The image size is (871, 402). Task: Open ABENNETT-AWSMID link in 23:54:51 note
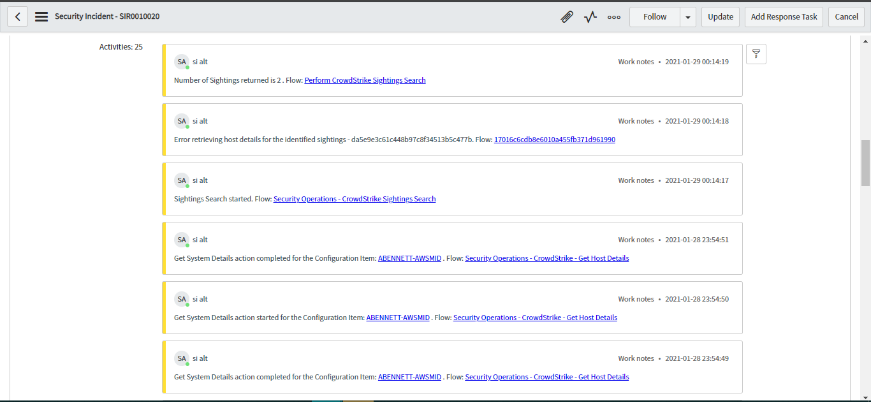tap(409, 258)
